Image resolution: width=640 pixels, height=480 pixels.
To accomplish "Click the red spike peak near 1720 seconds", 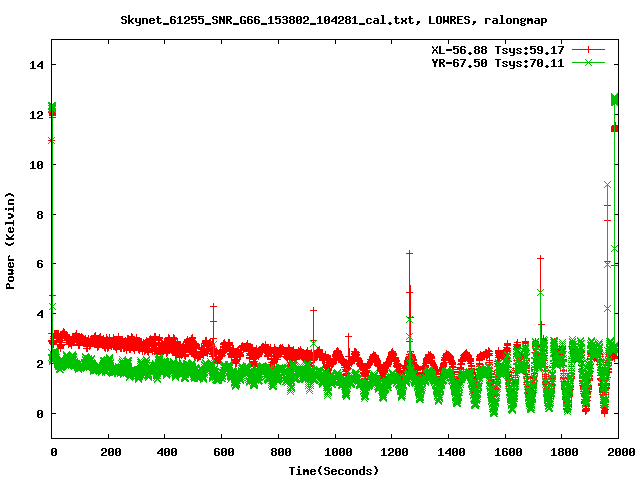I will [540, 258].
